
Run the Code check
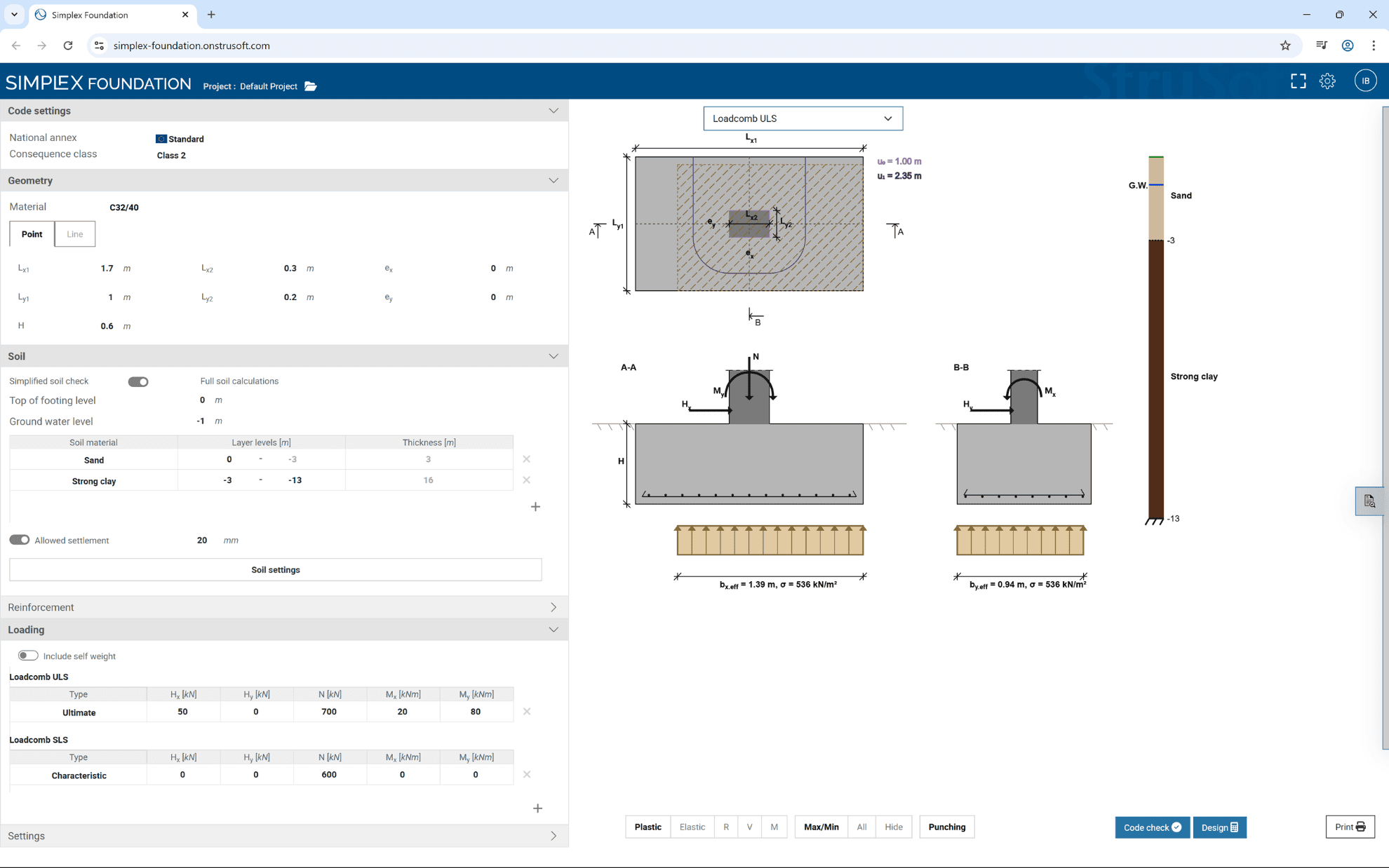pyautogui.click(x=1152, y=827)
